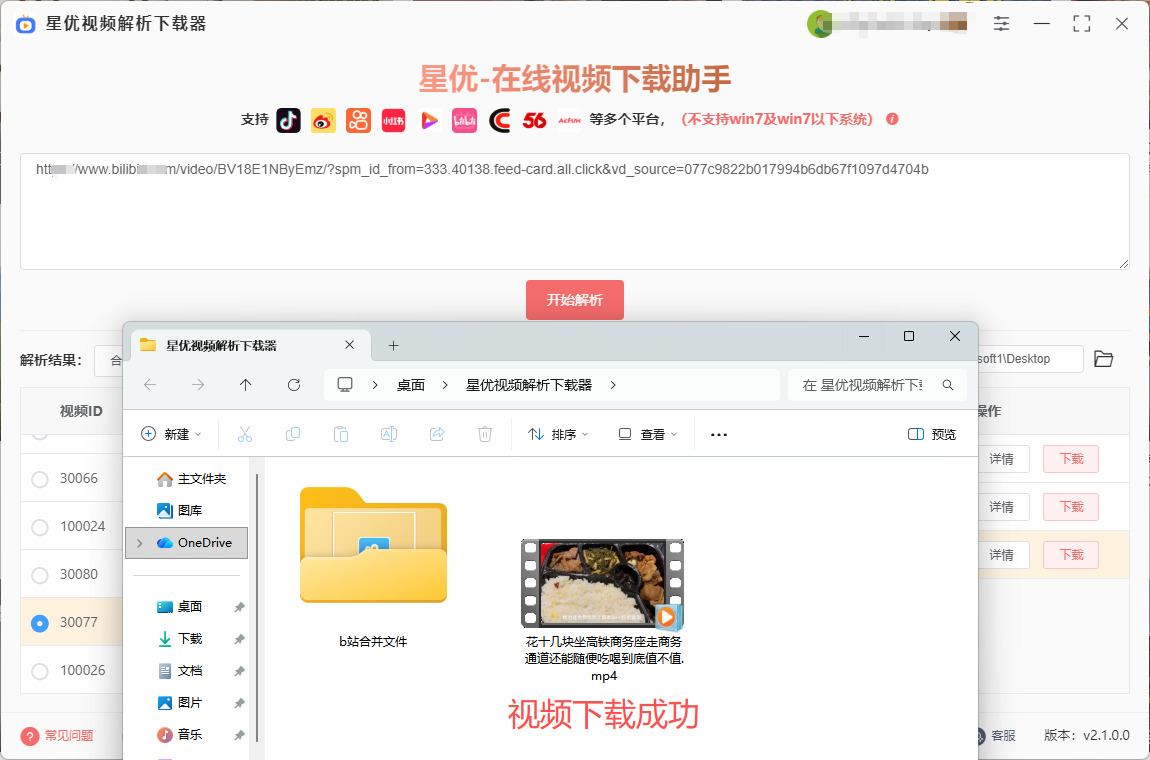Close the 星优视频解析下载器 Explorer tab
The width and height of the screenshot is (1150, 760).
coord(350,345)
